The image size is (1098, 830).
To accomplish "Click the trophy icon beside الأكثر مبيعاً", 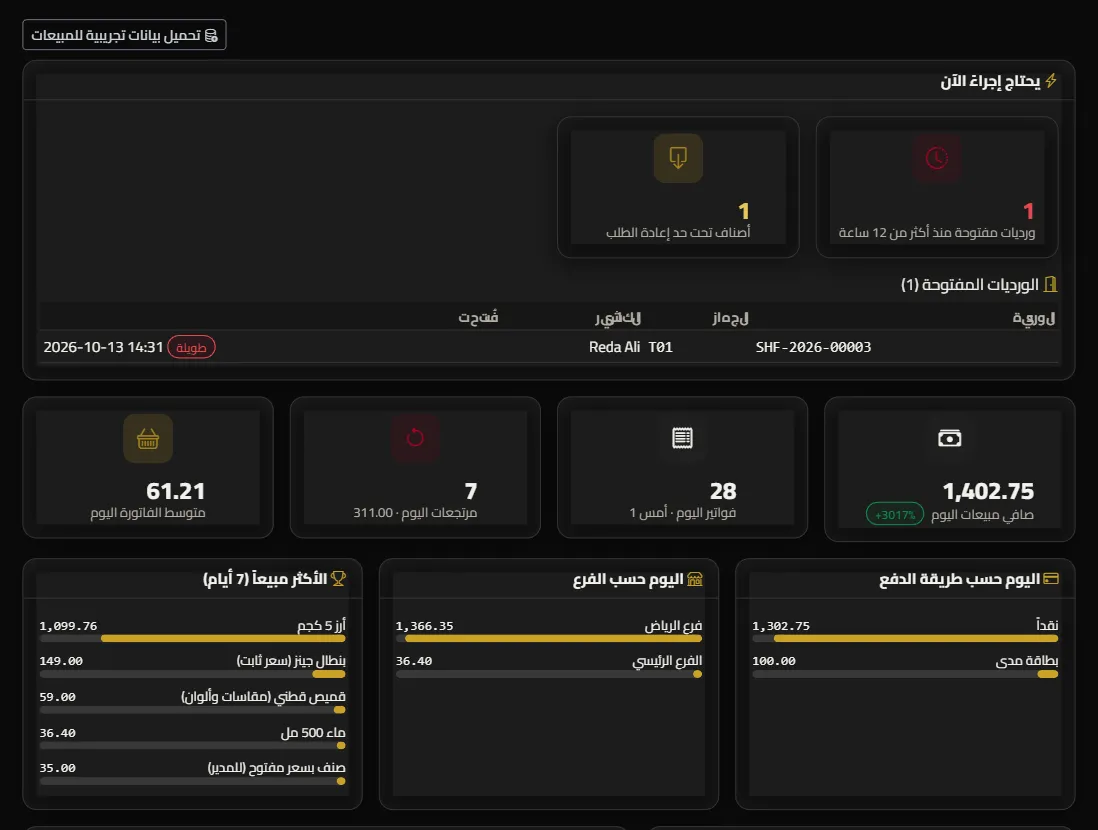I will pyautogui.click(x=338, y=579).
